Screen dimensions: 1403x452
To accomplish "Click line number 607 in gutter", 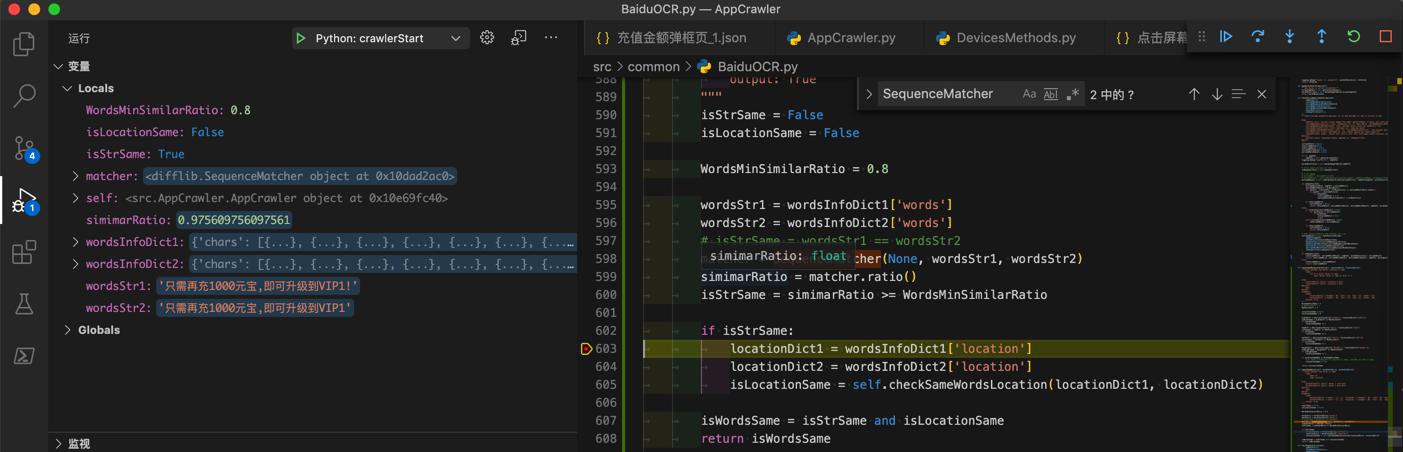I will click(x=606, y=421).
